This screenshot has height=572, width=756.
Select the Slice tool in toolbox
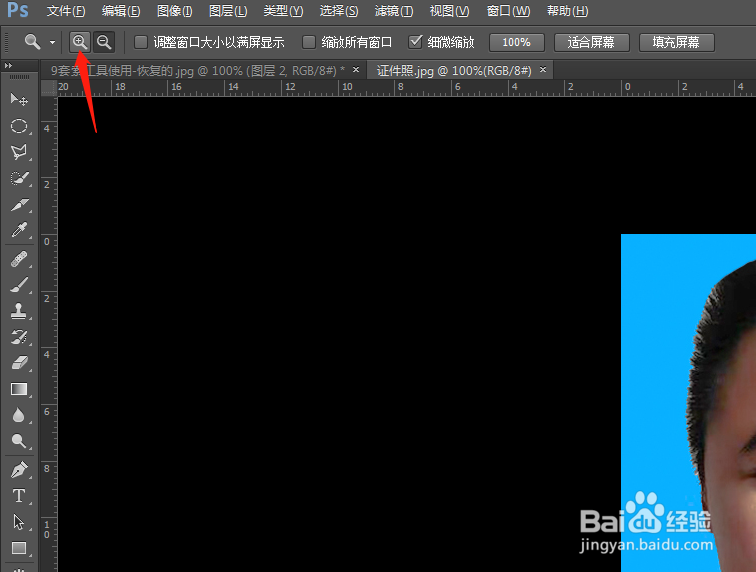click(19, 204)
